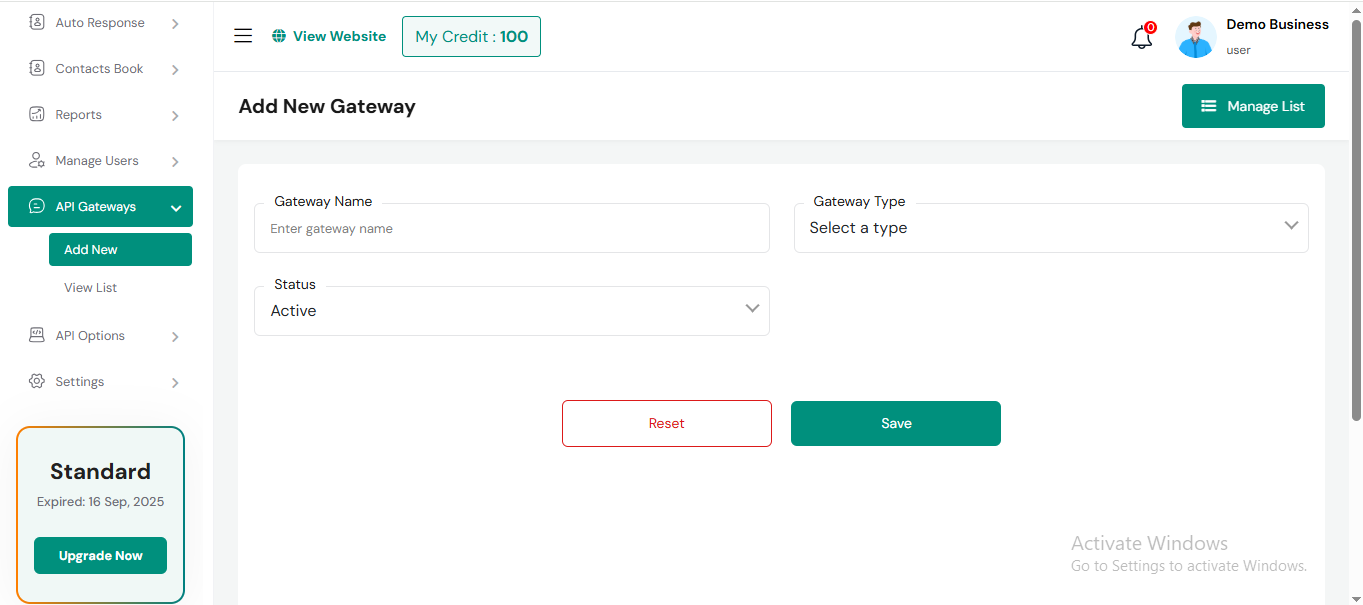The height and width of the screenshot is (605, 1363).
Task: Open the Gateway Type dropdown
Action: (1050, 228)
